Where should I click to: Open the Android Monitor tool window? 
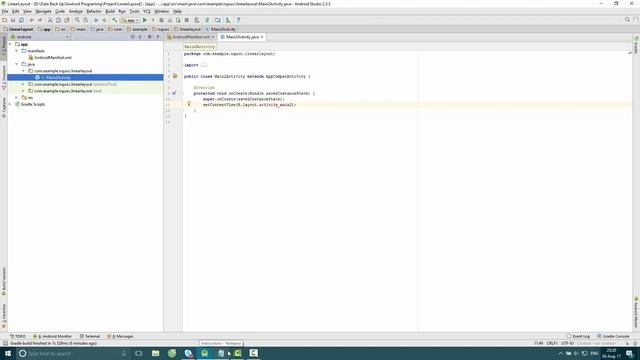[52, 336]
